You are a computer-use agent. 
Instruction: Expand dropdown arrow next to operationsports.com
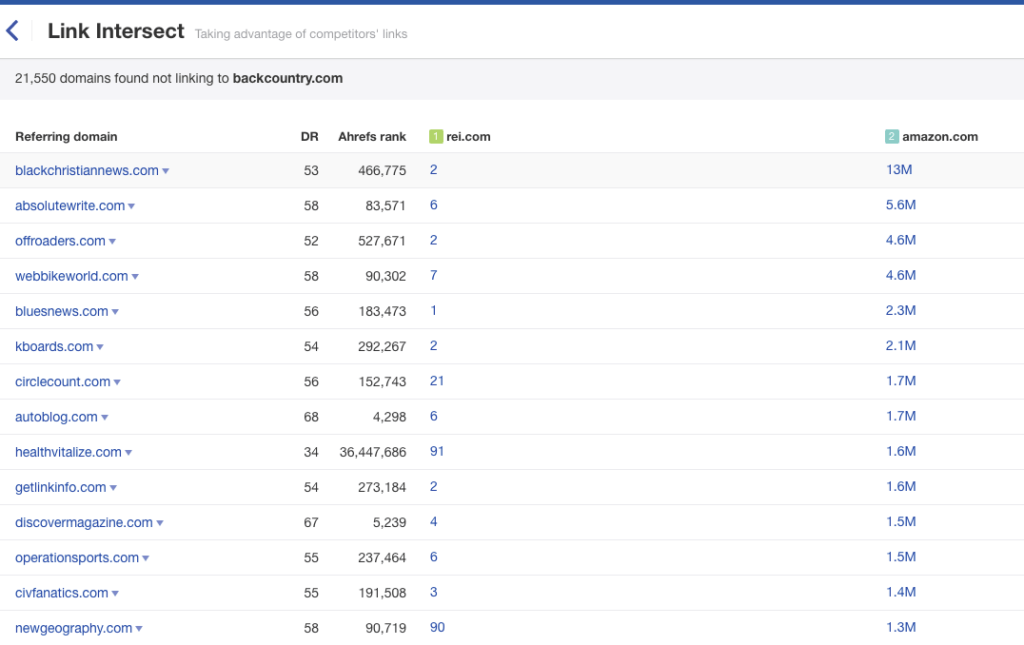pos(146,559)
